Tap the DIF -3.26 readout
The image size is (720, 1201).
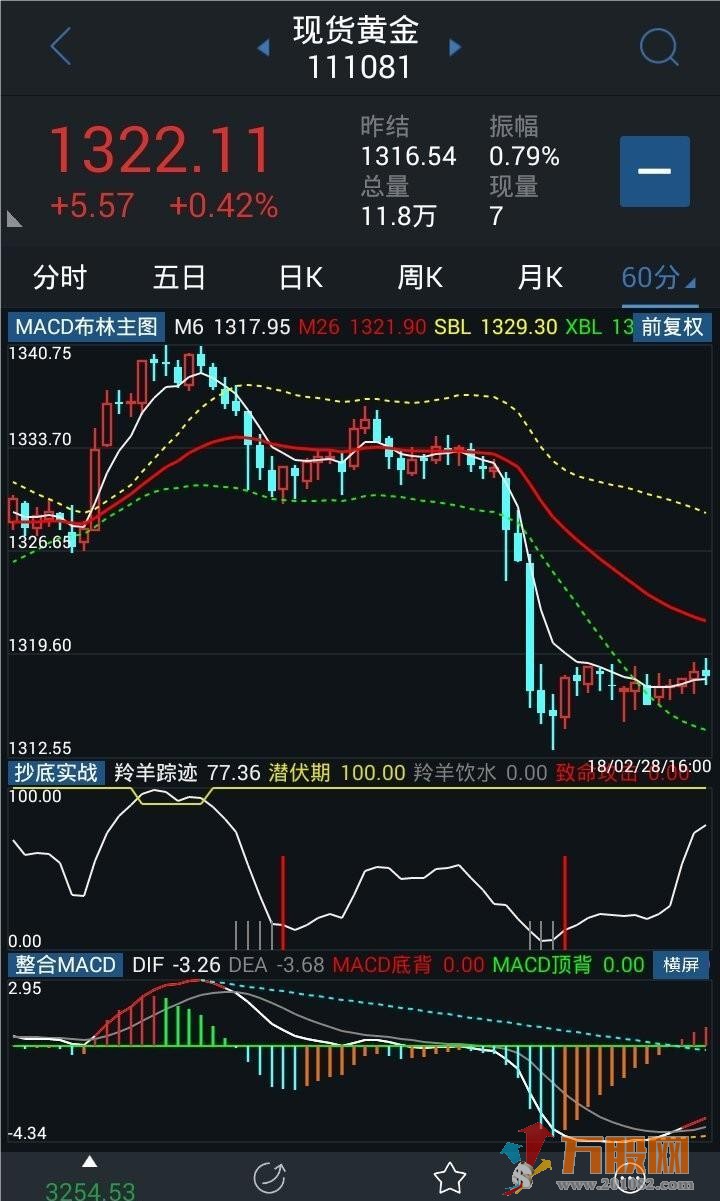[177, 965]
